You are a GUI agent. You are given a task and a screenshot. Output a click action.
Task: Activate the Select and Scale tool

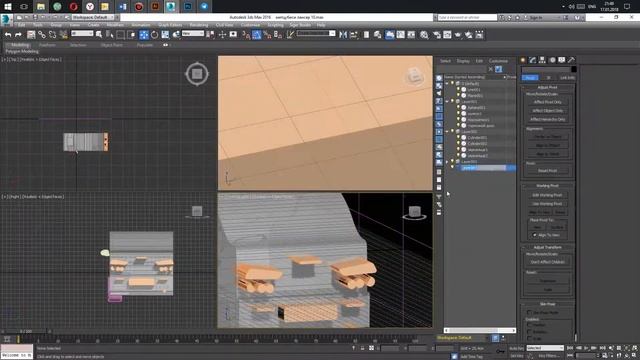165,35
